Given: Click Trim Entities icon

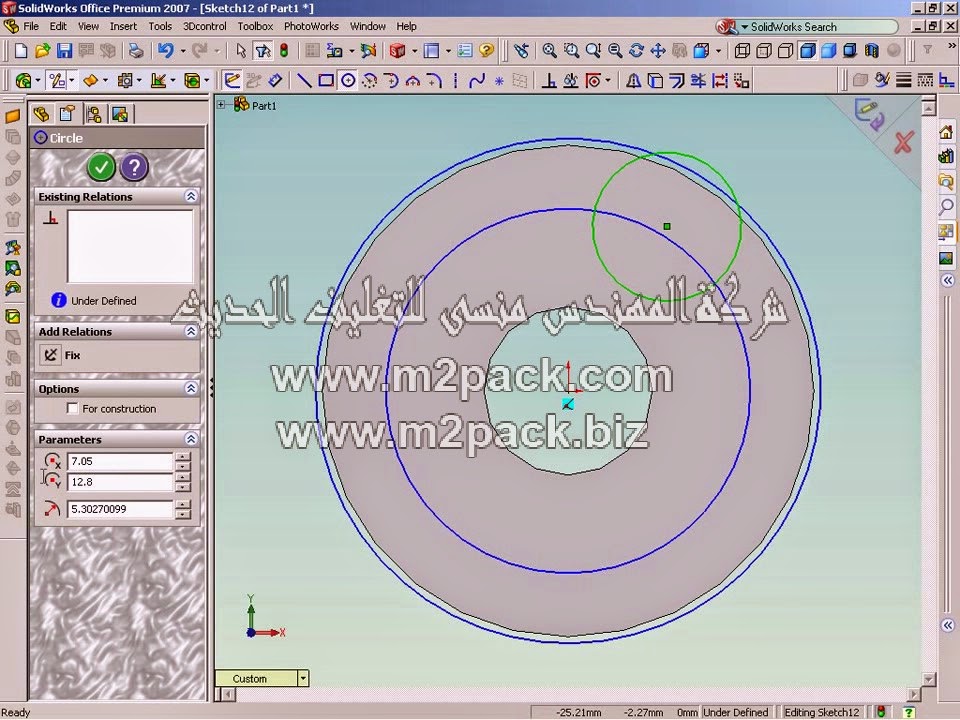Looking at the screenshot, I should coord(698,80).
